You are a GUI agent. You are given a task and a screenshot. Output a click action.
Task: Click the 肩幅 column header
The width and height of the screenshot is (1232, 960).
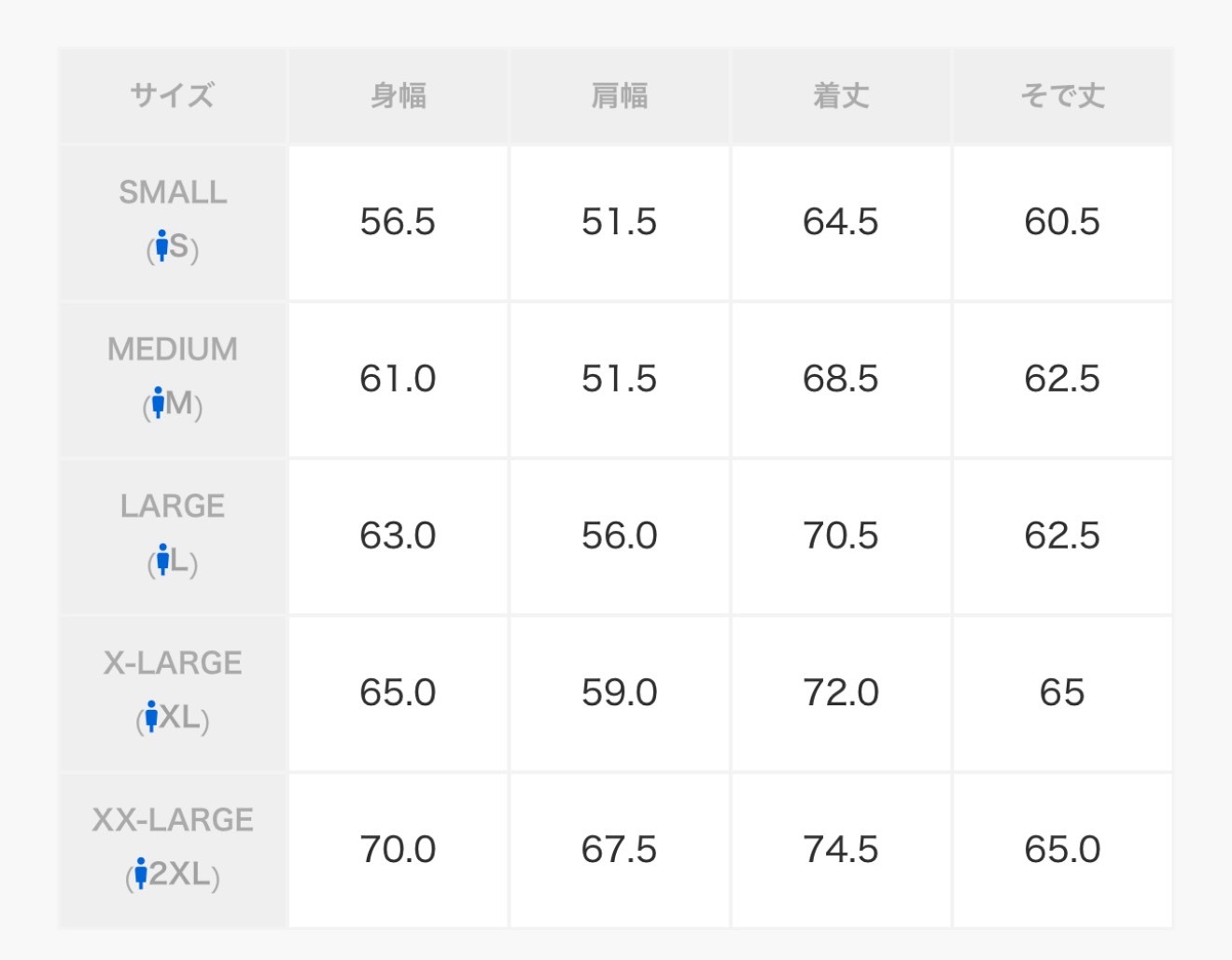[x=620, y=95]
